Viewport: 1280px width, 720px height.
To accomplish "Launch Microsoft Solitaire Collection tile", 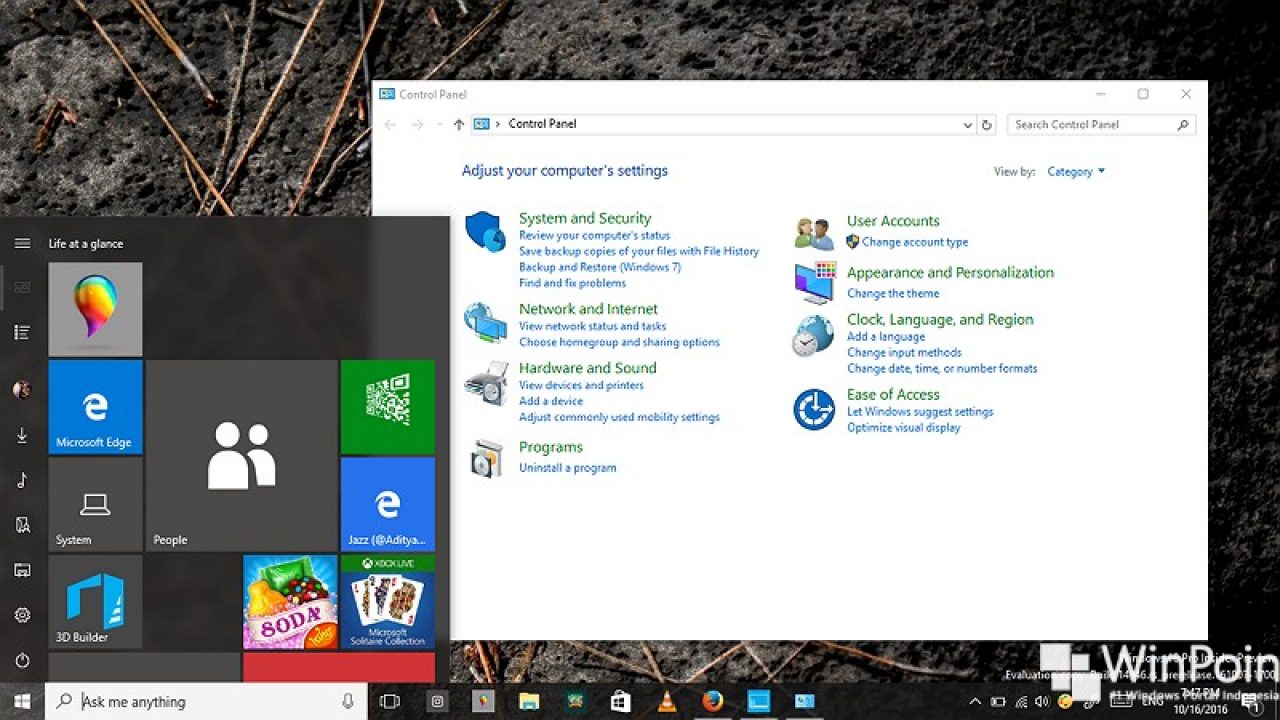I will 388,602.
